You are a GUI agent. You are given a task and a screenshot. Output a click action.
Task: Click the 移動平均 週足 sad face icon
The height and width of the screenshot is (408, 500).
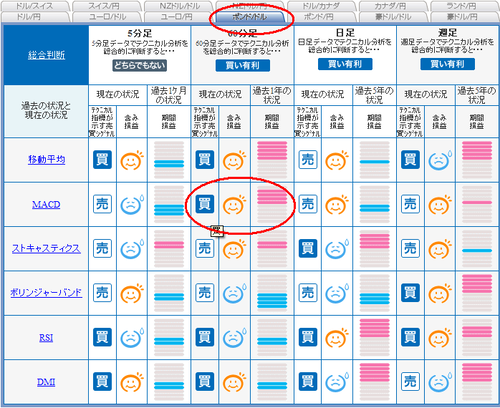click(x=440, y=160)
